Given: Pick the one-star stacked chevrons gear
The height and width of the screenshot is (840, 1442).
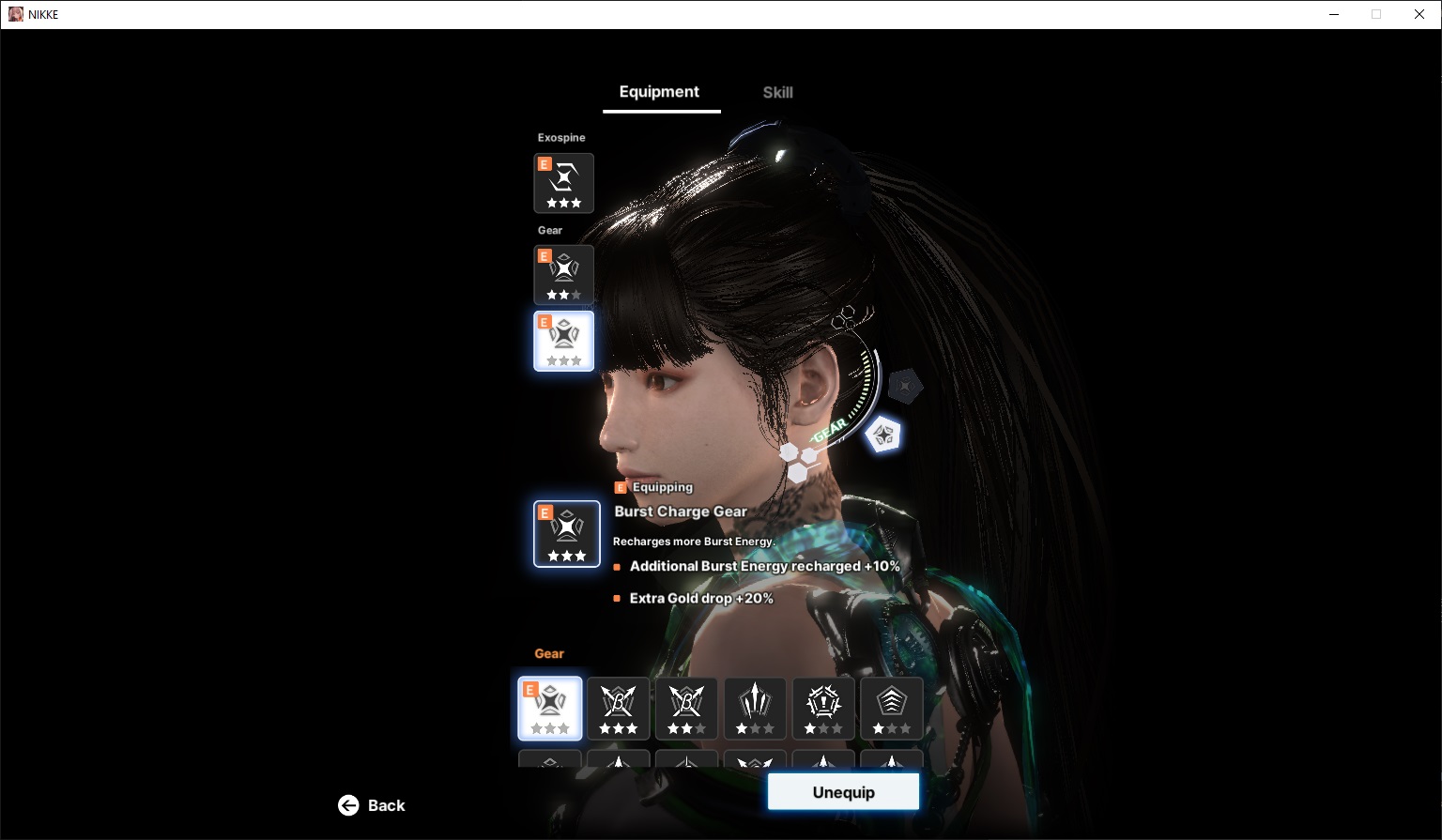Looking at the screenshot, I should click(892, 709).
